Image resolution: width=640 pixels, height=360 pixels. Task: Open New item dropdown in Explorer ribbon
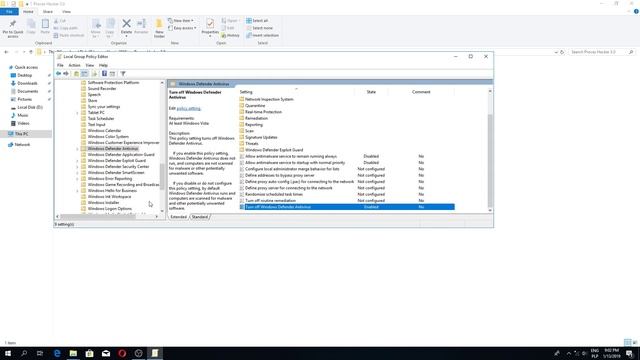click(x=181, y=20)
